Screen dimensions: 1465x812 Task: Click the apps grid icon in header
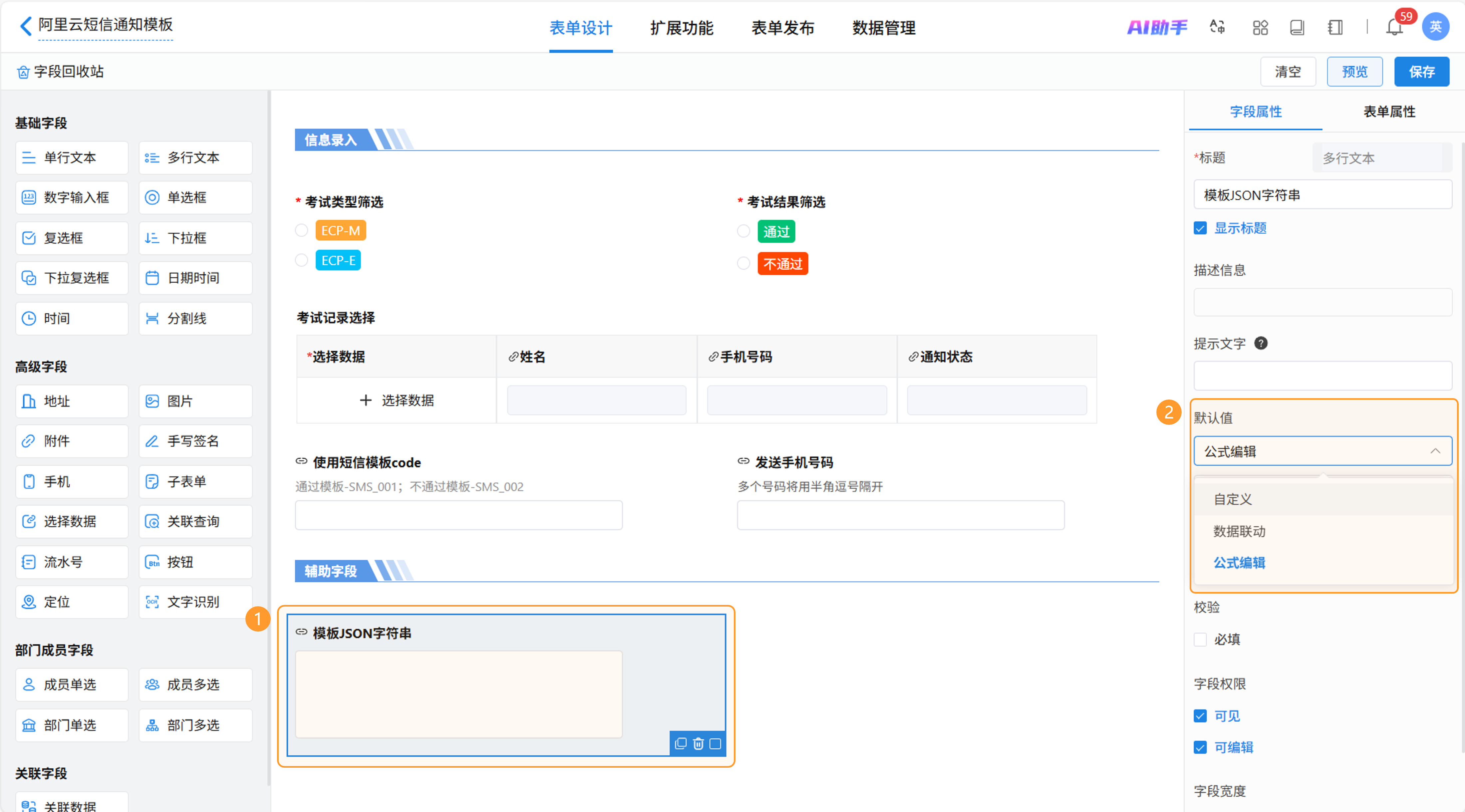pos(1260,27)
